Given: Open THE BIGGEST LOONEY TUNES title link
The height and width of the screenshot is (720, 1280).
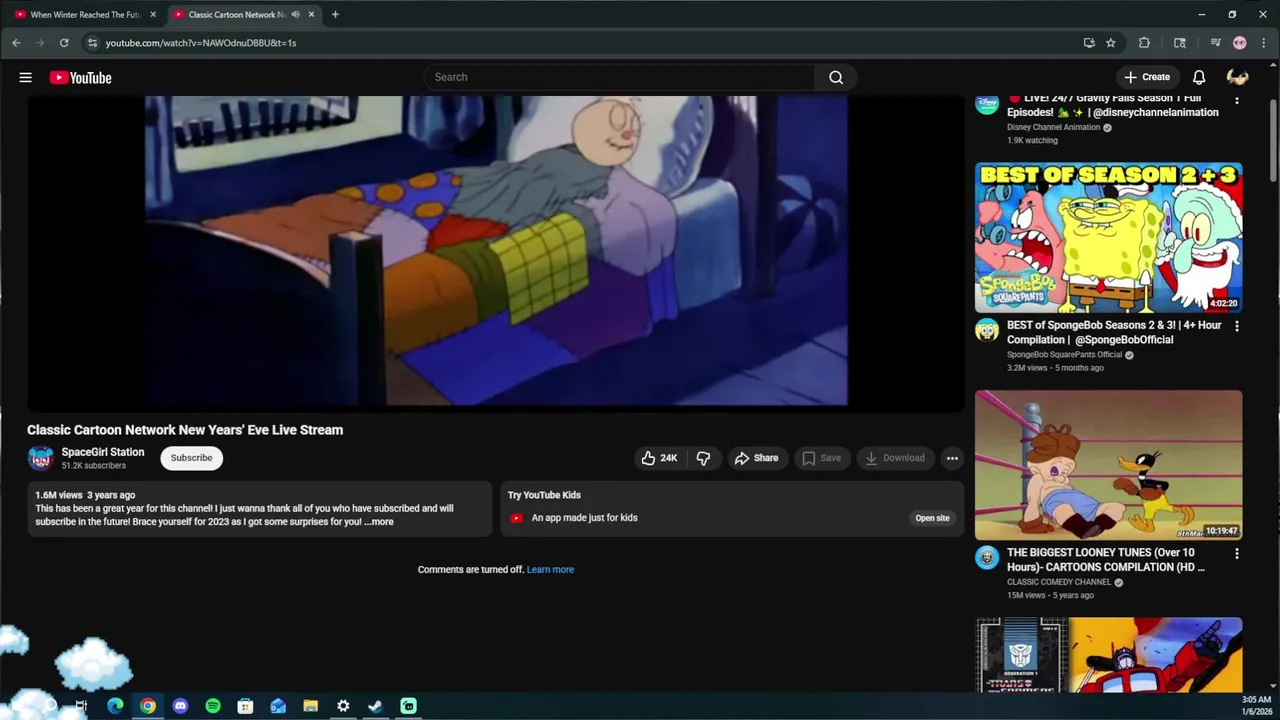Looking at the screenshot, I should pyautogui.click(x=1105, y=560).
